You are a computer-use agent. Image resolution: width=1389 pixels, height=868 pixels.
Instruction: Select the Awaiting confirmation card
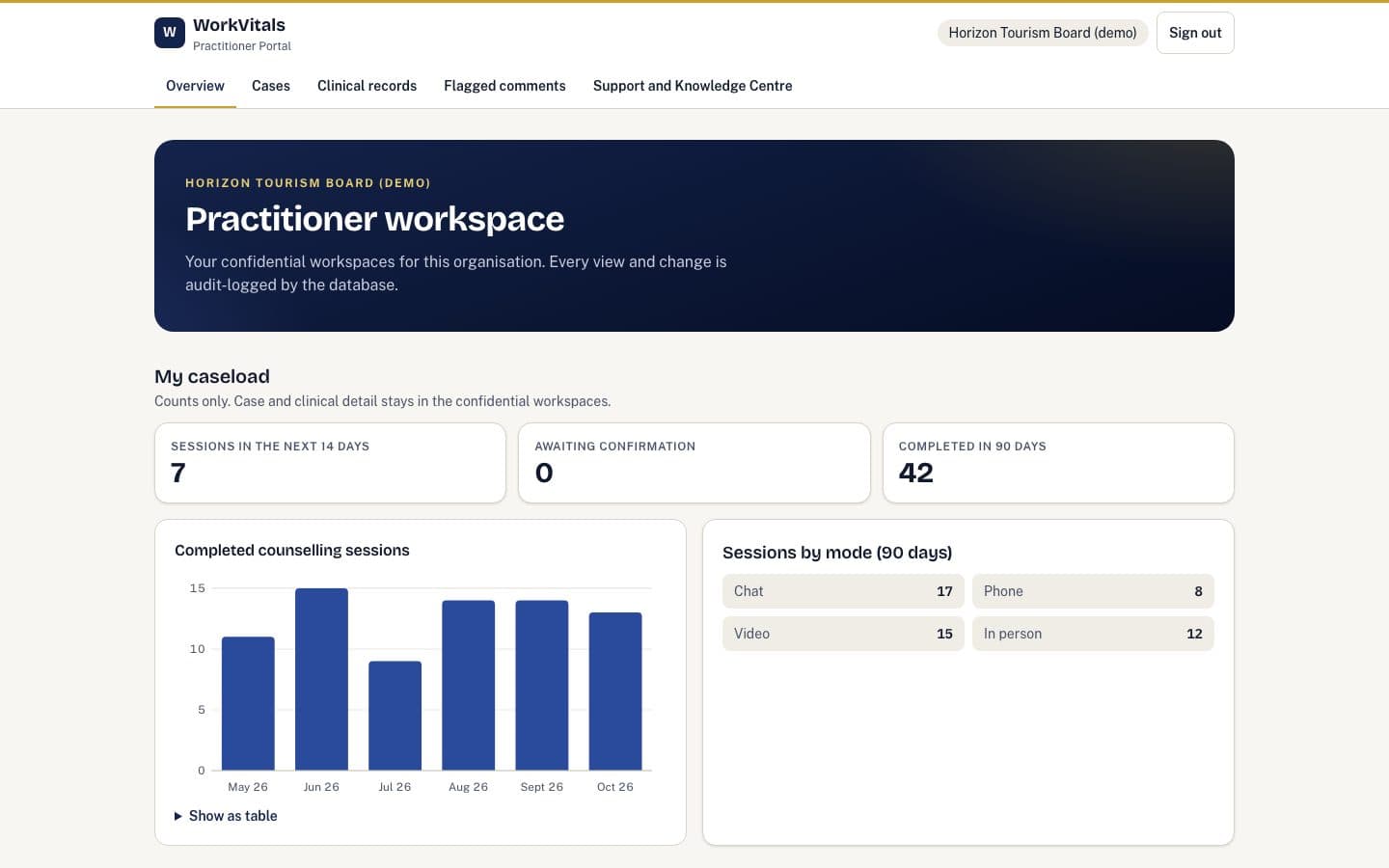point(694,463)
